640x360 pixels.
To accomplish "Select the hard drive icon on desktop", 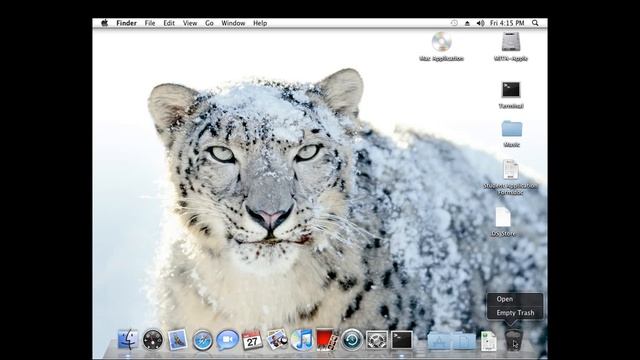I will (x=511, y=42).
